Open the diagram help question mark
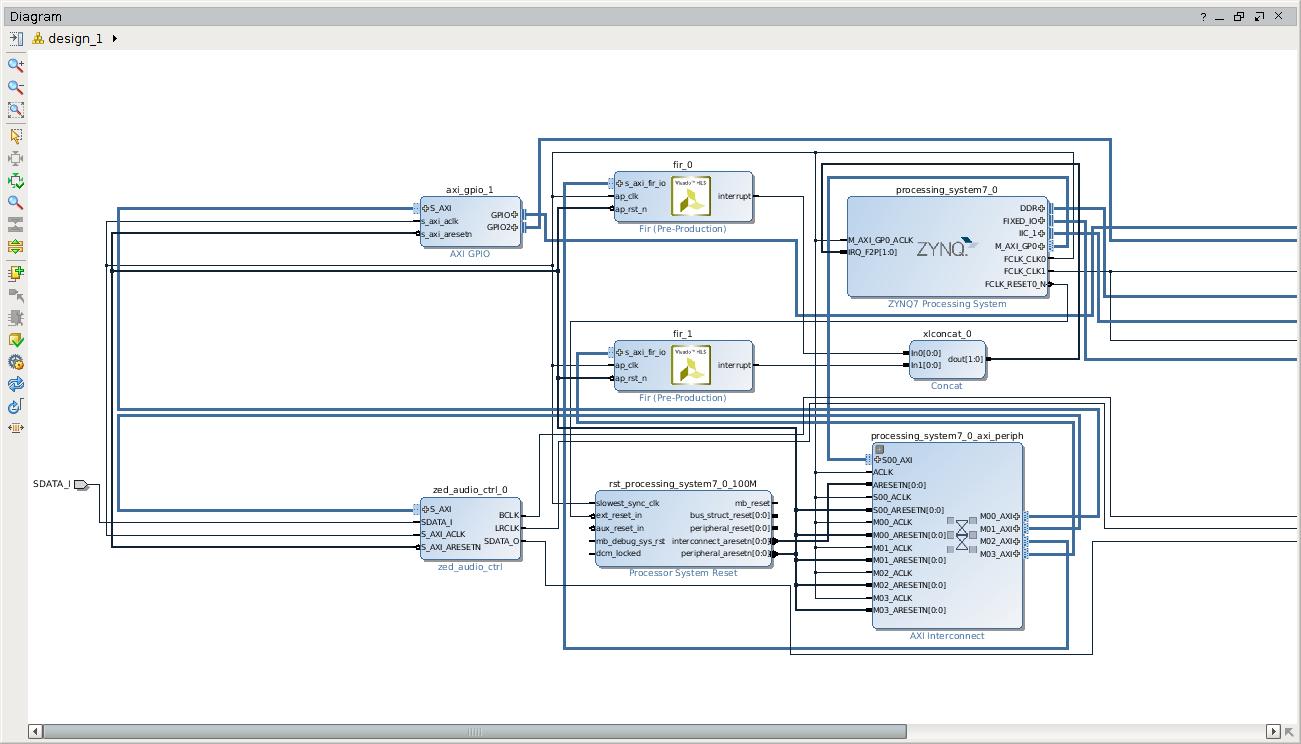This screenshot has width=1301, height=744. click(1203, 17)
